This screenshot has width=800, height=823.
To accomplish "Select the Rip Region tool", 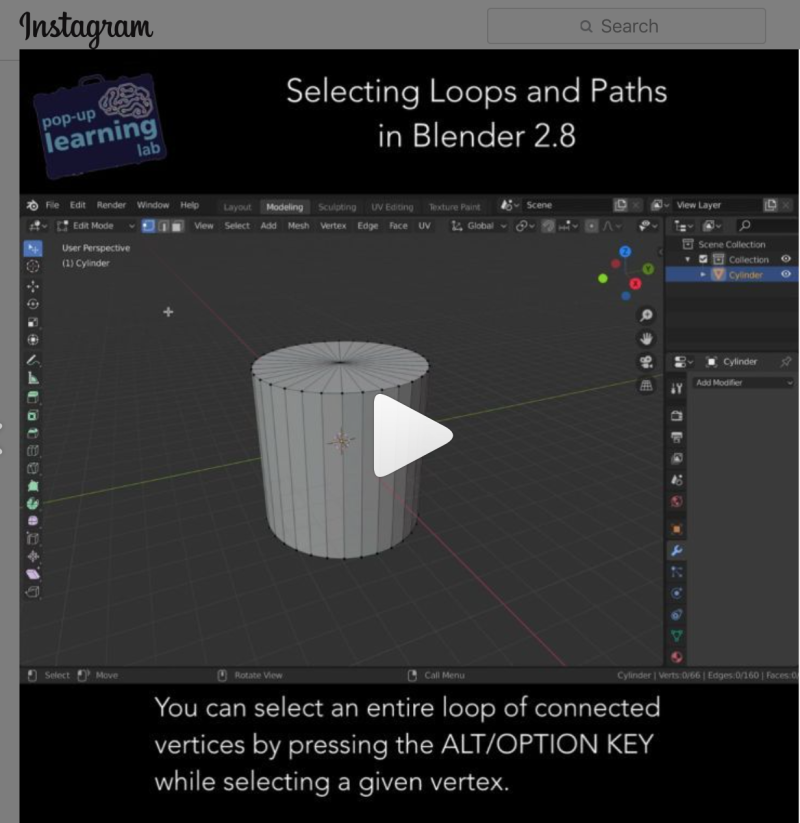I will (x=33, y=593).
